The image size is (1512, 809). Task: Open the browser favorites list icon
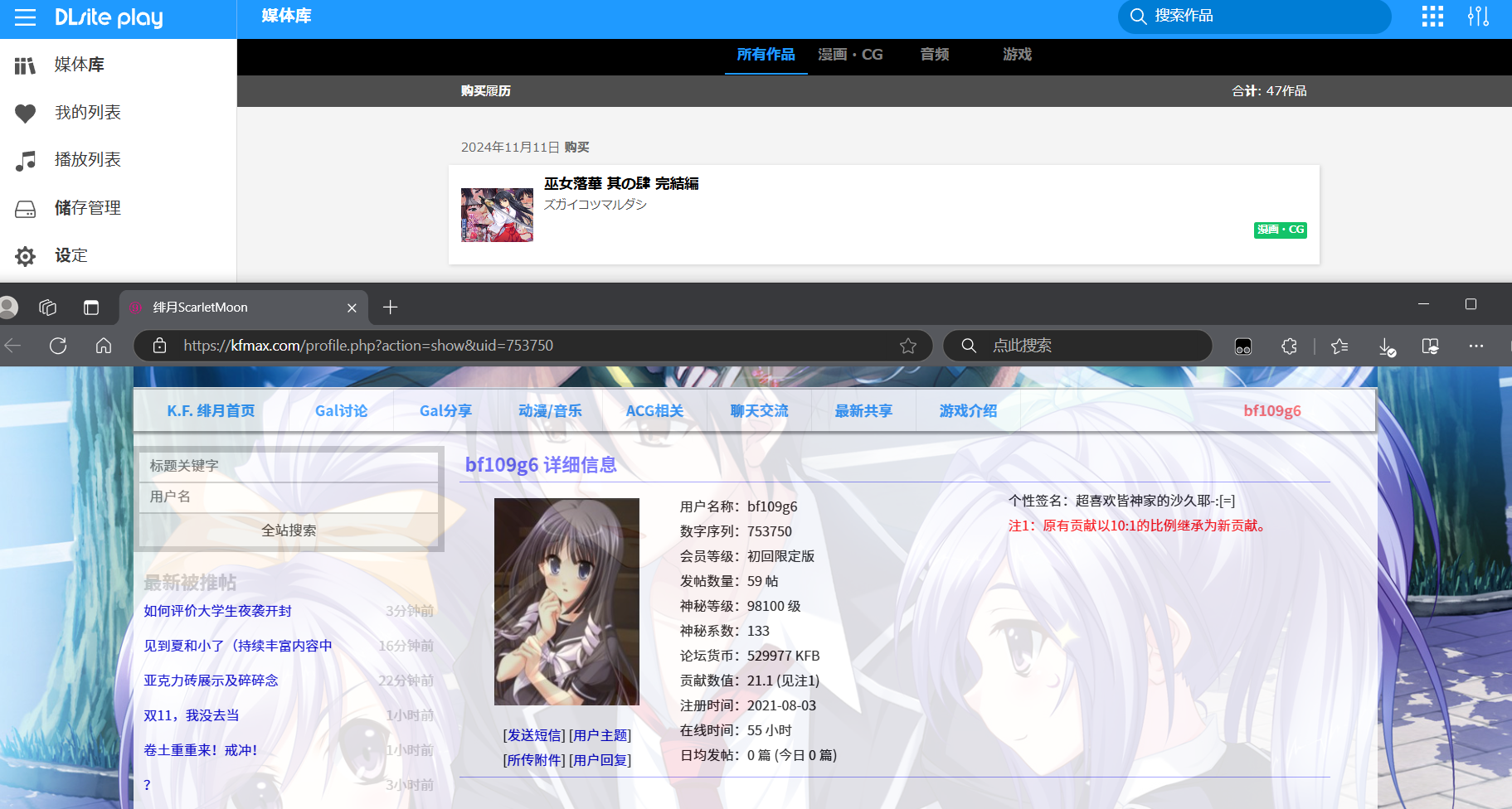click(x=1339, y=346)
